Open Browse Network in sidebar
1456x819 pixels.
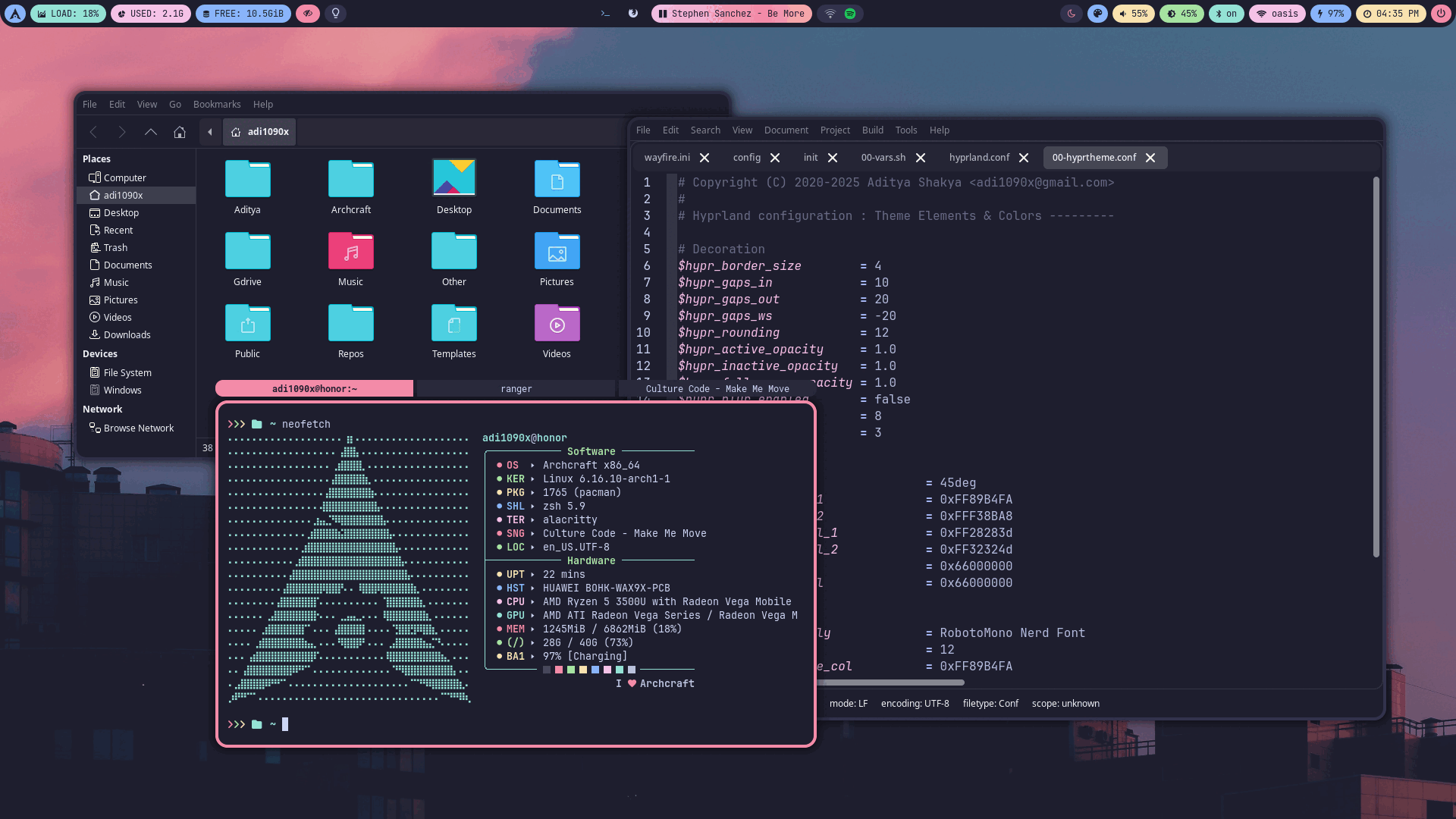click(x=138, y=428)
